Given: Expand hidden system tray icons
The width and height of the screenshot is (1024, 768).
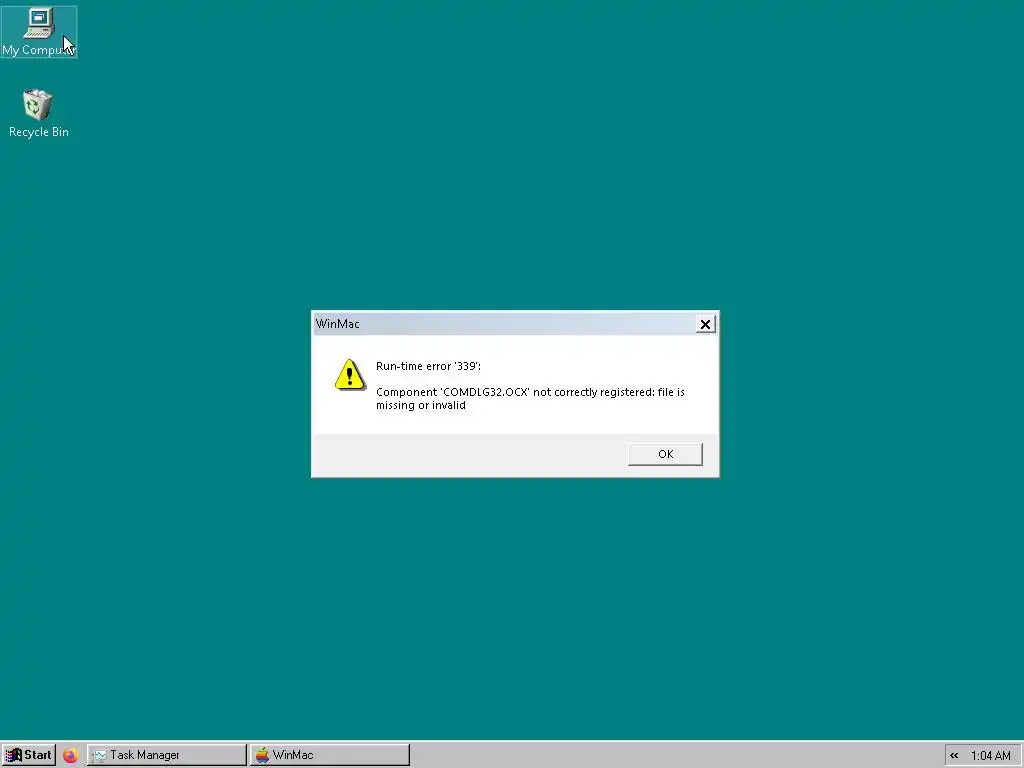Looking at the screenshot, I should click(954, 756).
